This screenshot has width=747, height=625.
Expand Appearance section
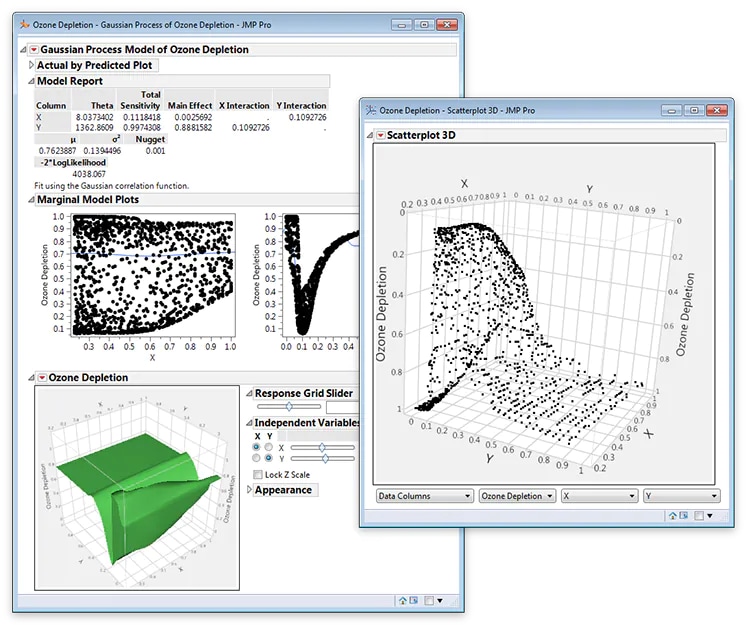point(249,490)
